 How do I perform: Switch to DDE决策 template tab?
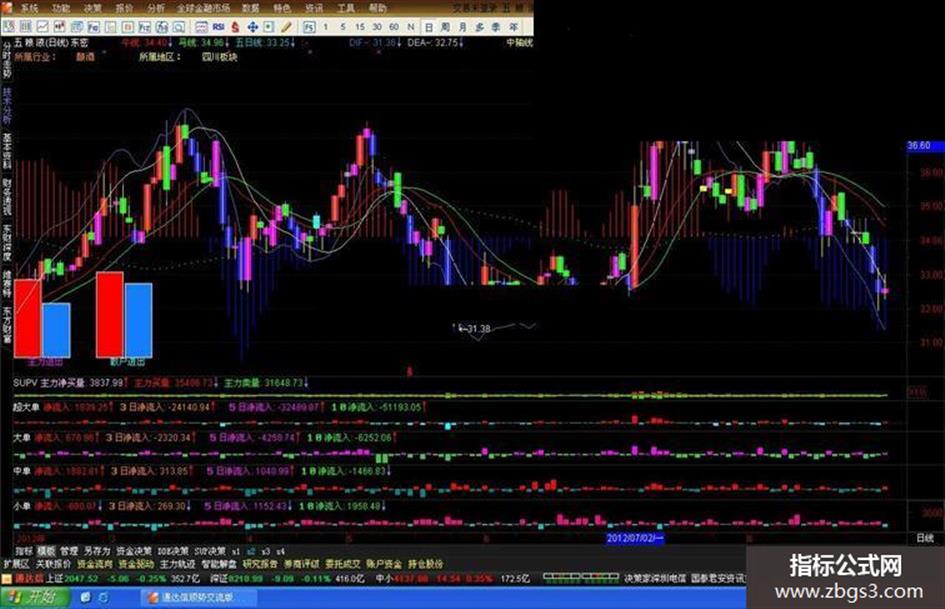pos(173,551)
